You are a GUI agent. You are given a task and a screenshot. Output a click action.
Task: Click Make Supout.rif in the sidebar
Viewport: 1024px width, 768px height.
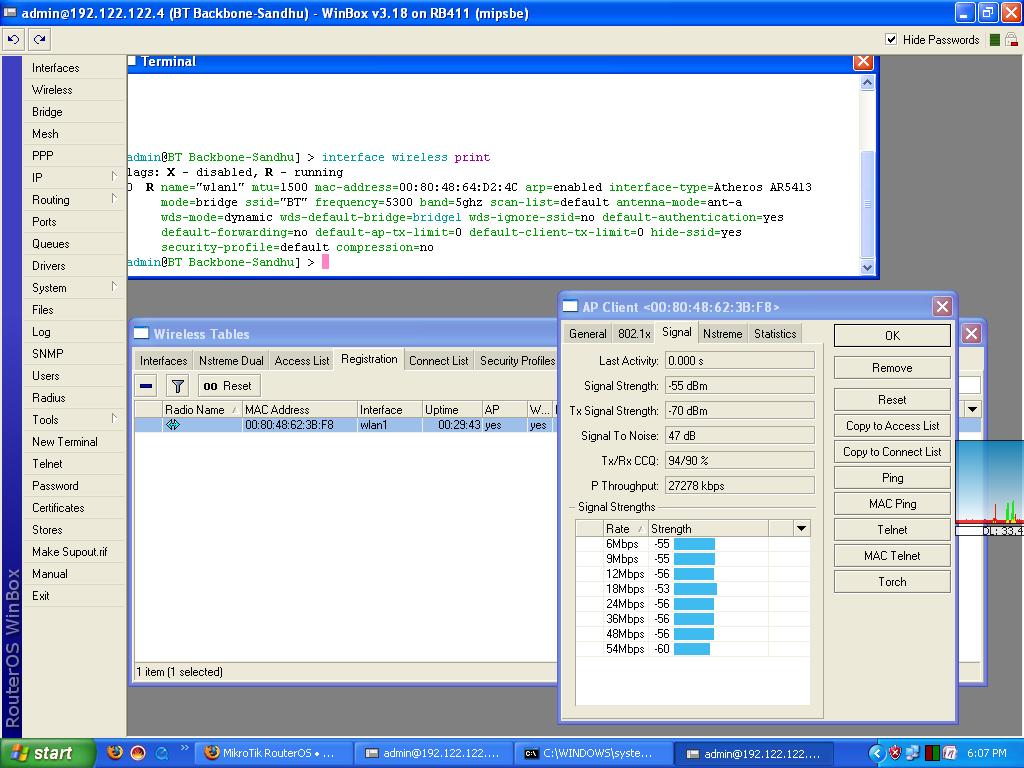(69, 552)
